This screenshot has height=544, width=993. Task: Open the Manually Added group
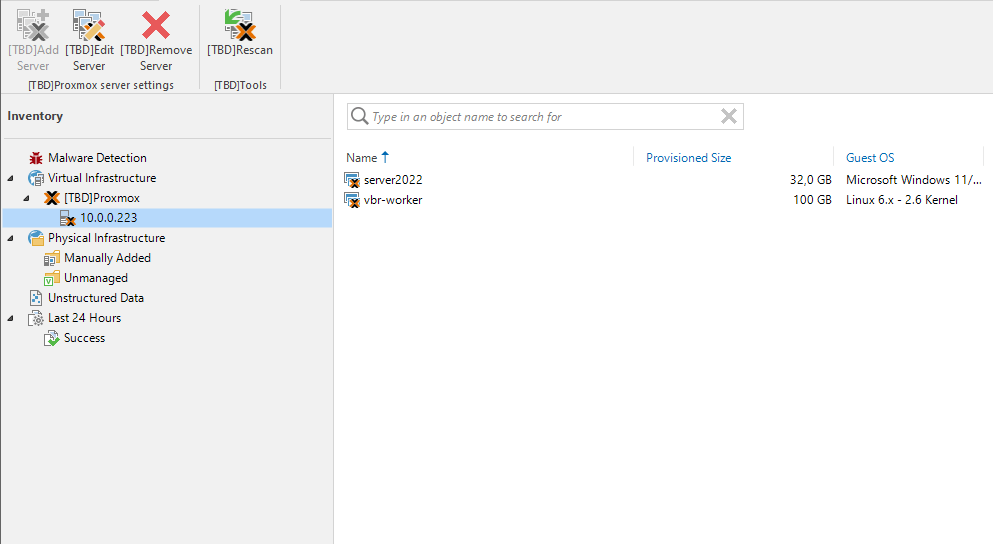coord(107,258)
